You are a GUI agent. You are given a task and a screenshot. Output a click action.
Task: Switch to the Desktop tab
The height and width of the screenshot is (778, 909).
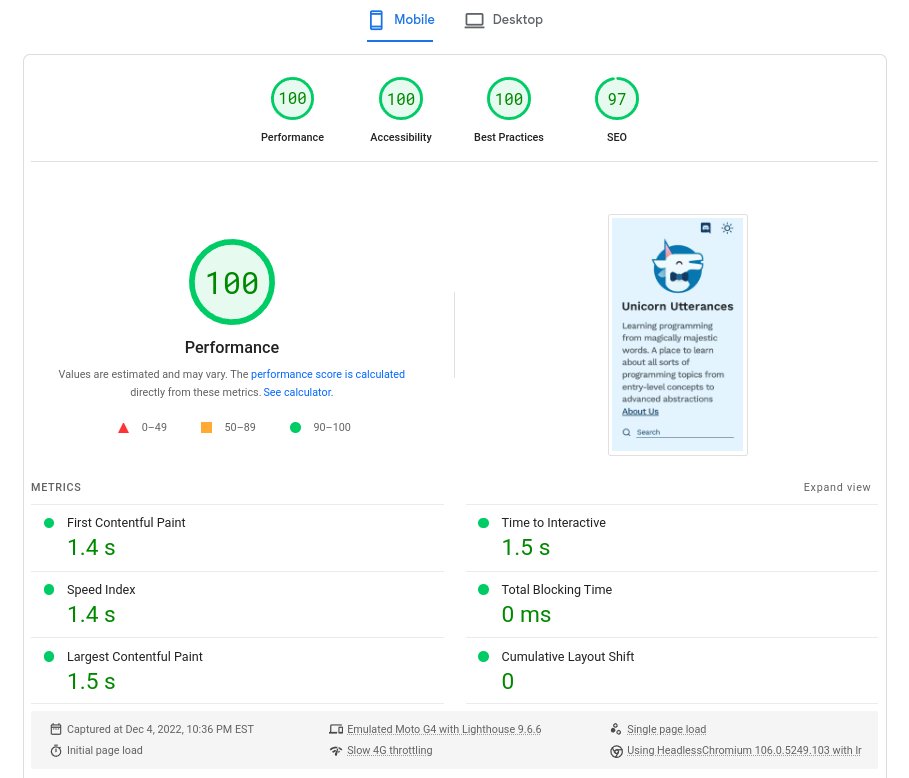[504, 21]
